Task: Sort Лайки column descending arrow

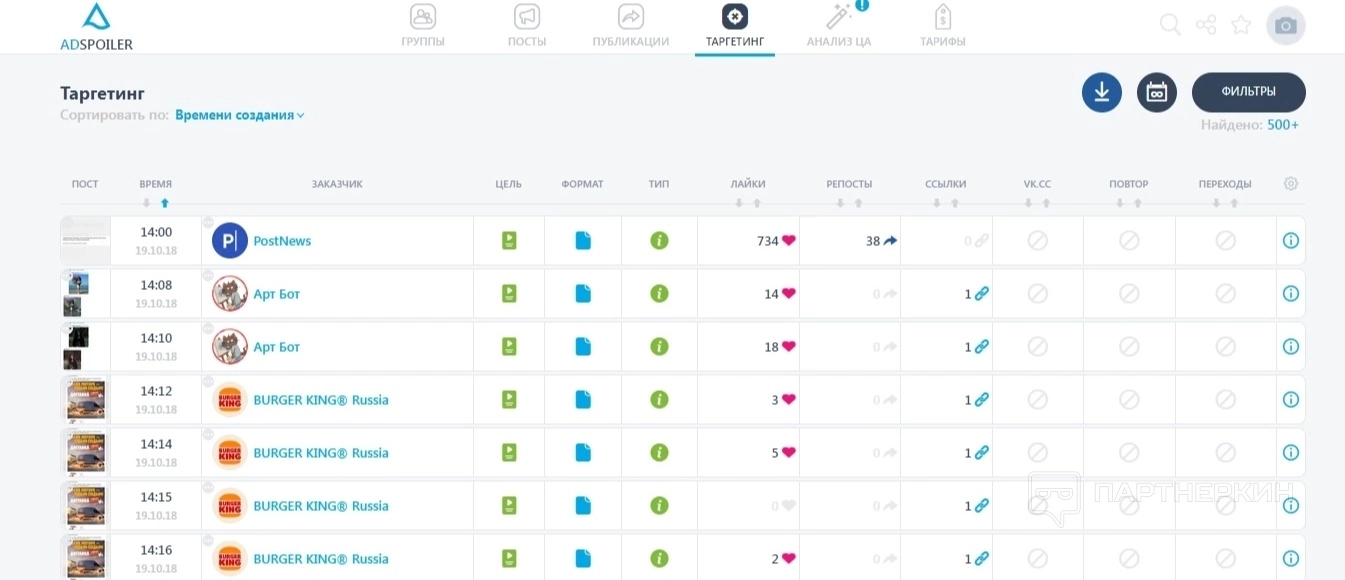Action: pos(739,203)
